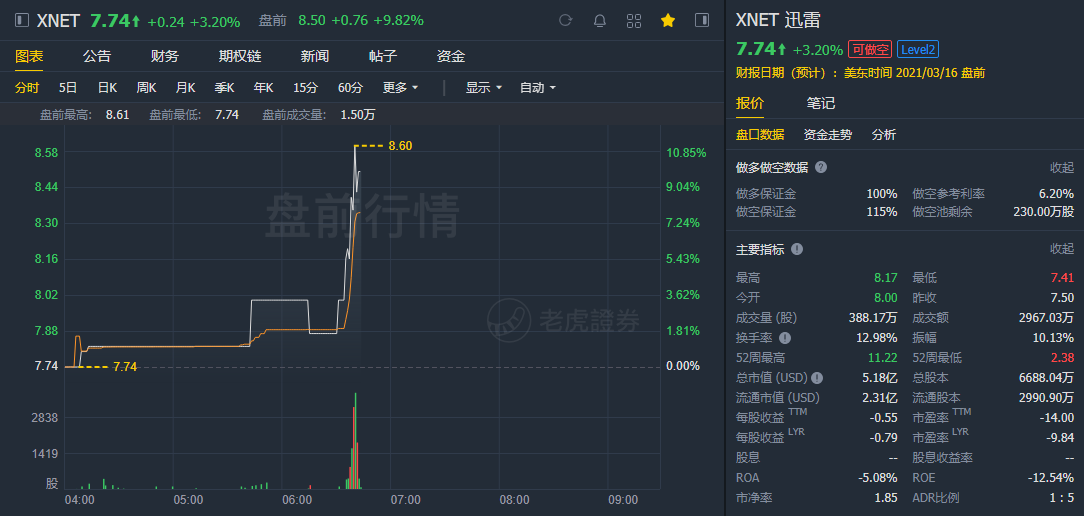Toggle the favorite star icon

tap(668, 20)
